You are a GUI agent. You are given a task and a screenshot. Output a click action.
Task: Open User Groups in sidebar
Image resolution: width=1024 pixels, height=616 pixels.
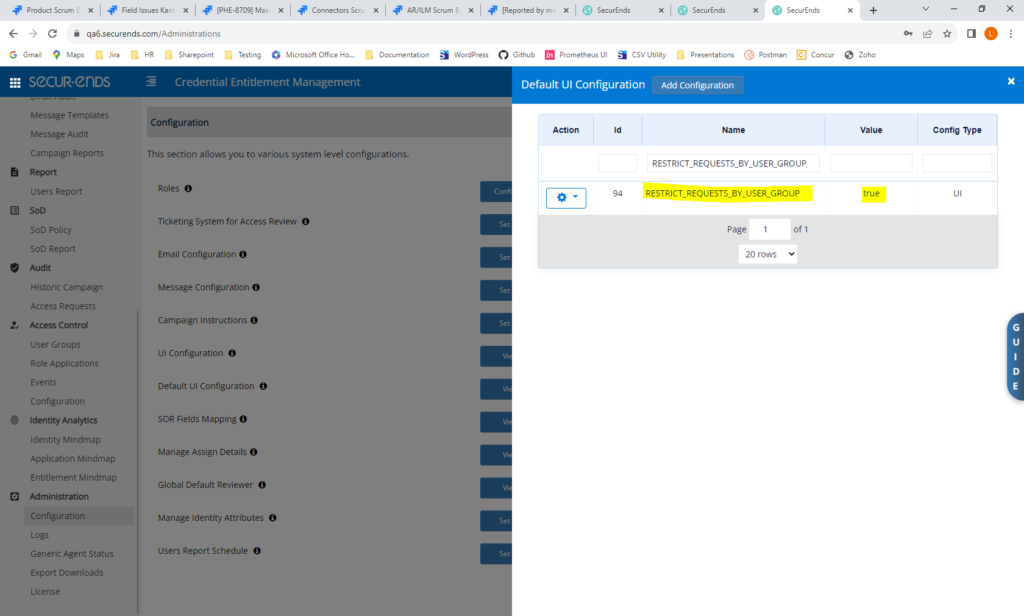coord(56,344)
